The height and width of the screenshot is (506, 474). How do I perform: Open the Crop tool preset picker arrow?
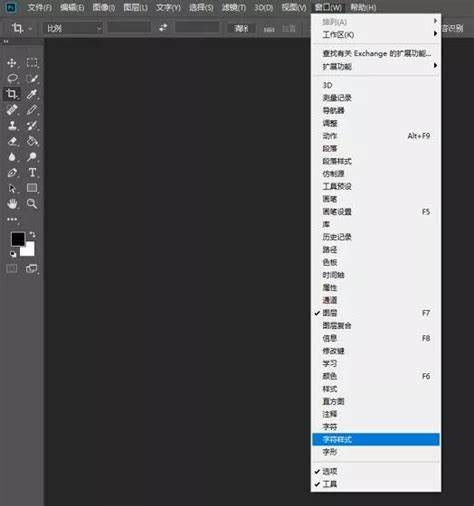click(30, 29)
